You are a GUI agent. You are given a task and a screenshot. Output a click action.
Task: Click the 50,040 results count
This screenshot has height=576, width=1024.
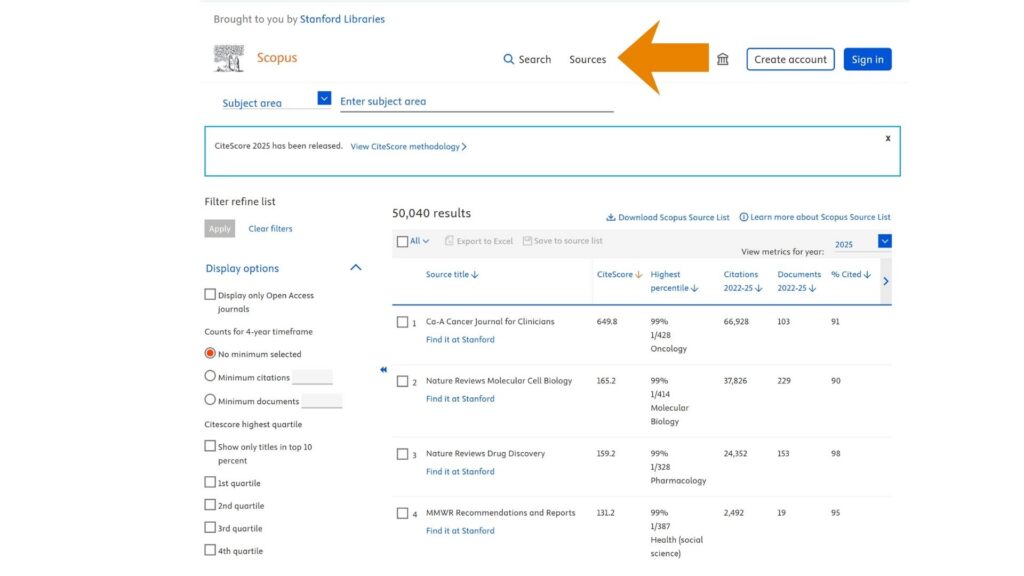point(431,213)
